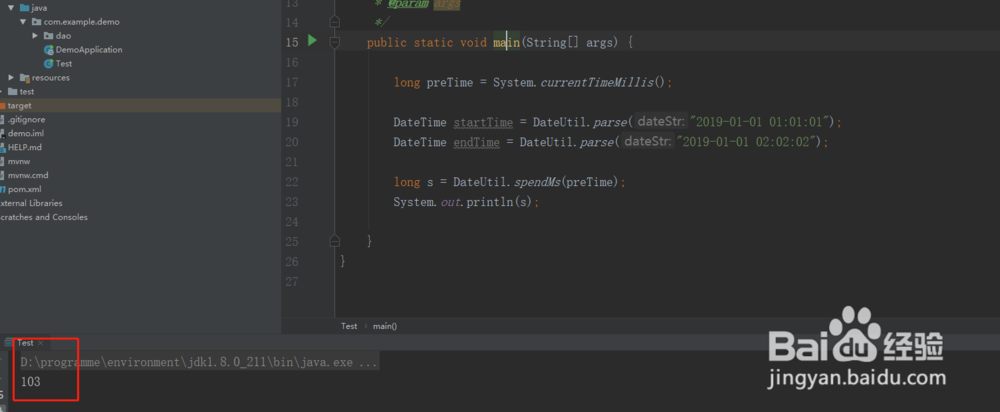Click console output value 103
Image resolution: width=1000 pixels, height=412 pixels.
point(31,382)
